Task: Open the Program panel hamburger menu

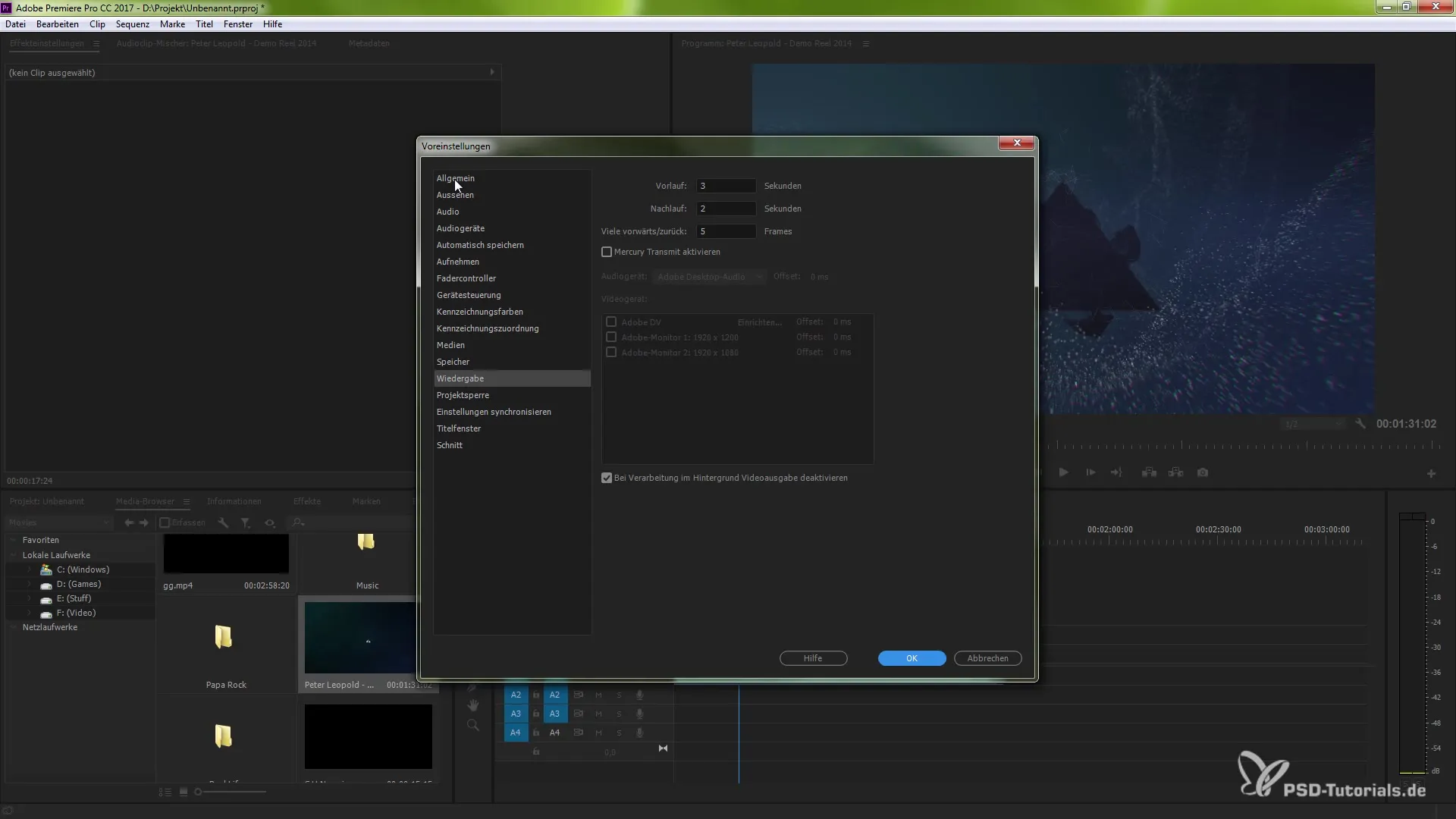Action: coord(866,43)
